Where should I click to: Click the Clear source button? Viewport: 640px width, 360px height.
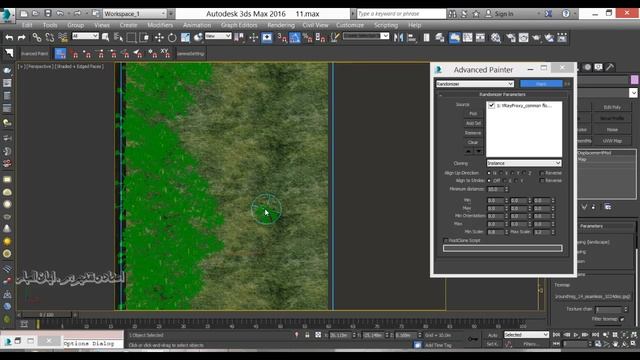pos(473,142)
